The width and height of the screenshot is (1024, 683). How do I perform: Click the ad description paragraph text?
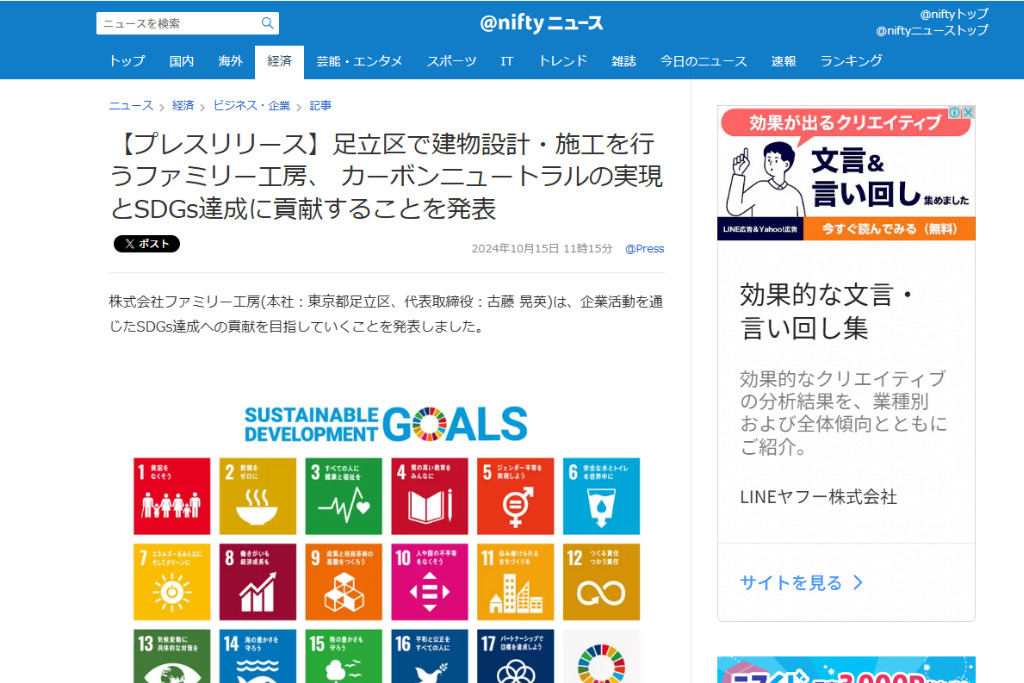pyautogui.click(x=843, y=413)
